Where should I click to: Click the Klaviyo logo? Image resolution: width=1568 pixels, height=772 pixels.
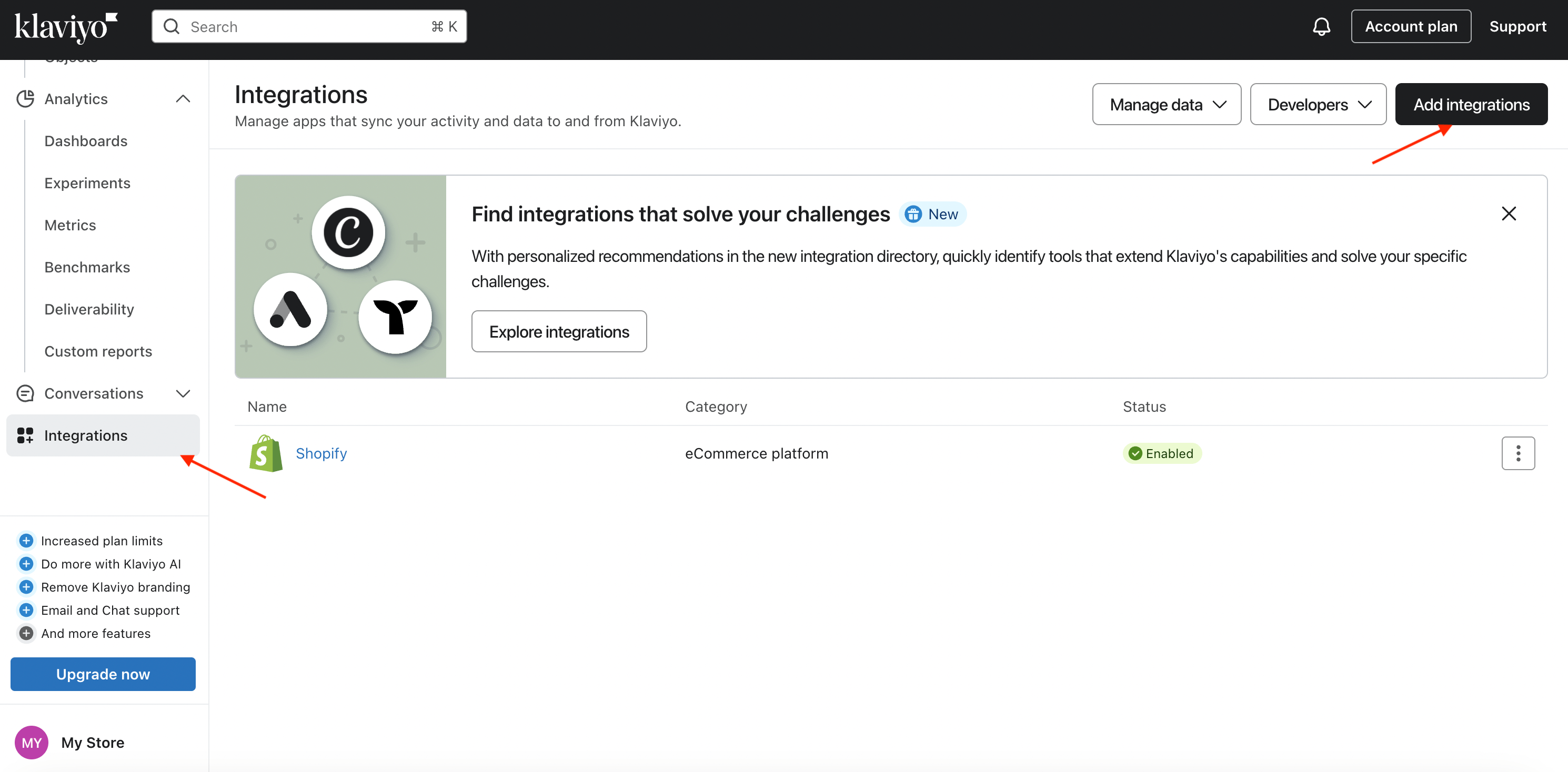click(66, 27)
